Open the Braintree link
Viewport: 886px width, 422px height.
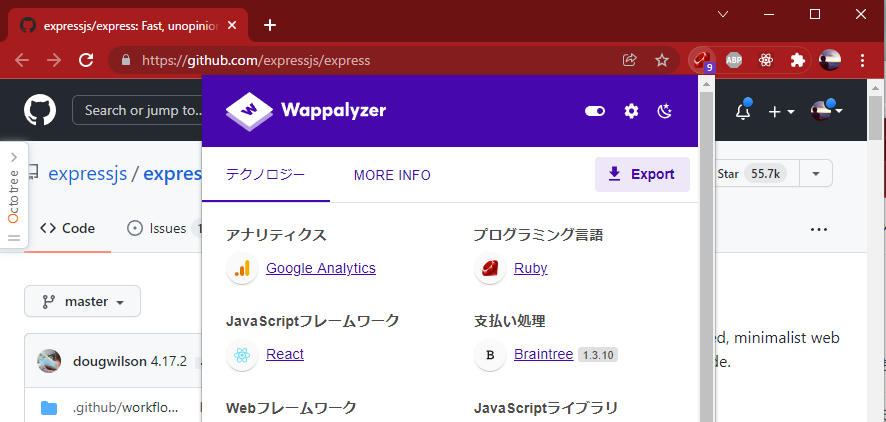coord(544,355)
